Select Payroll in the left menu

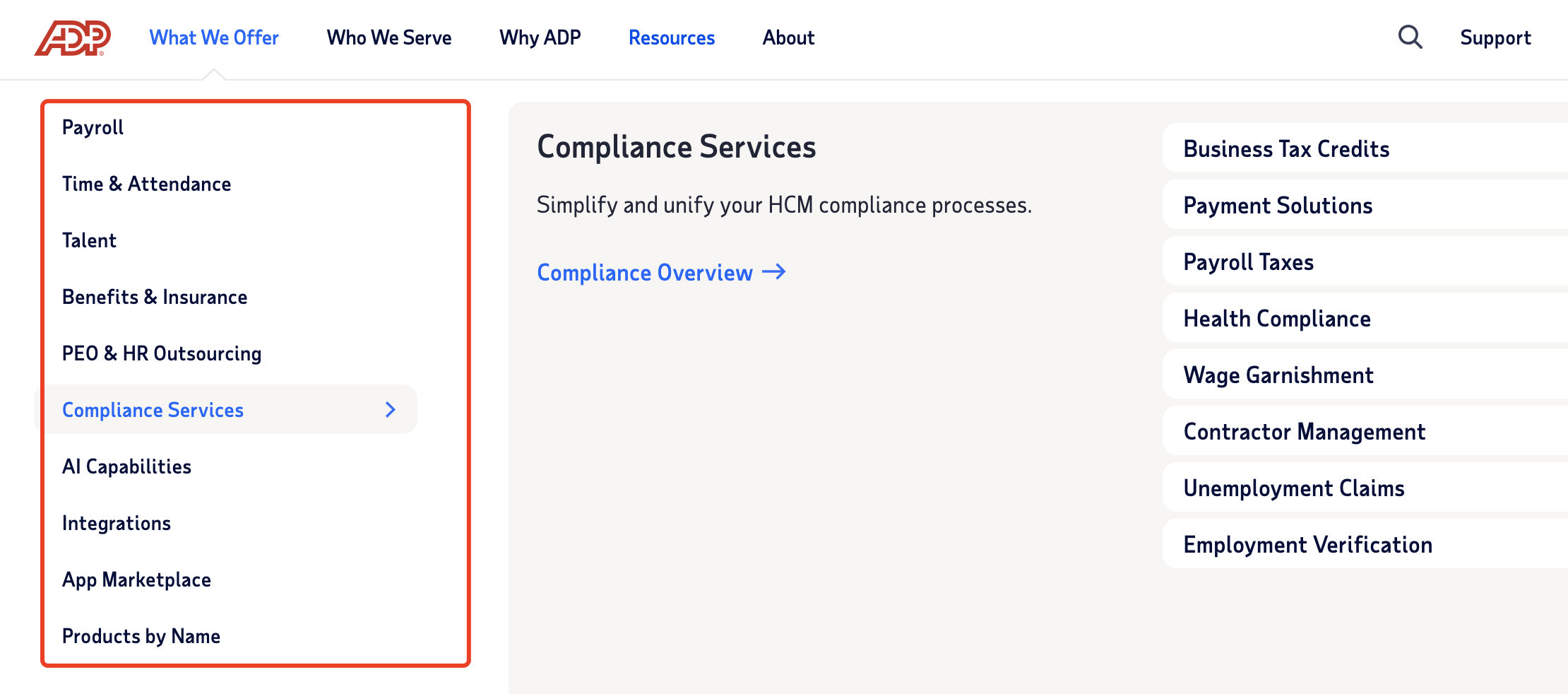pos(93,127)
